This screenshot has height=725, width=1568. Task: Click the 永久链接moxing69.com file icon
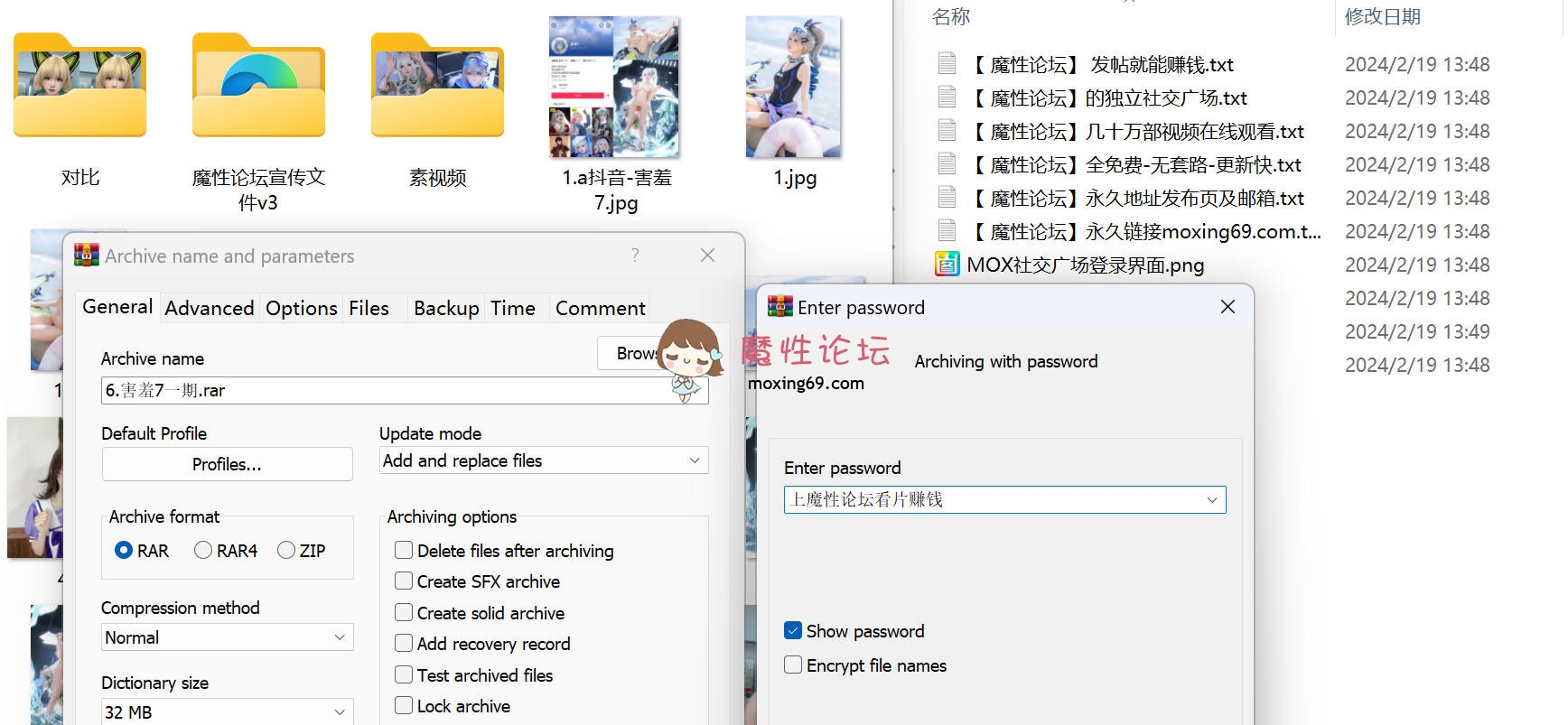(x=947, y=230)
